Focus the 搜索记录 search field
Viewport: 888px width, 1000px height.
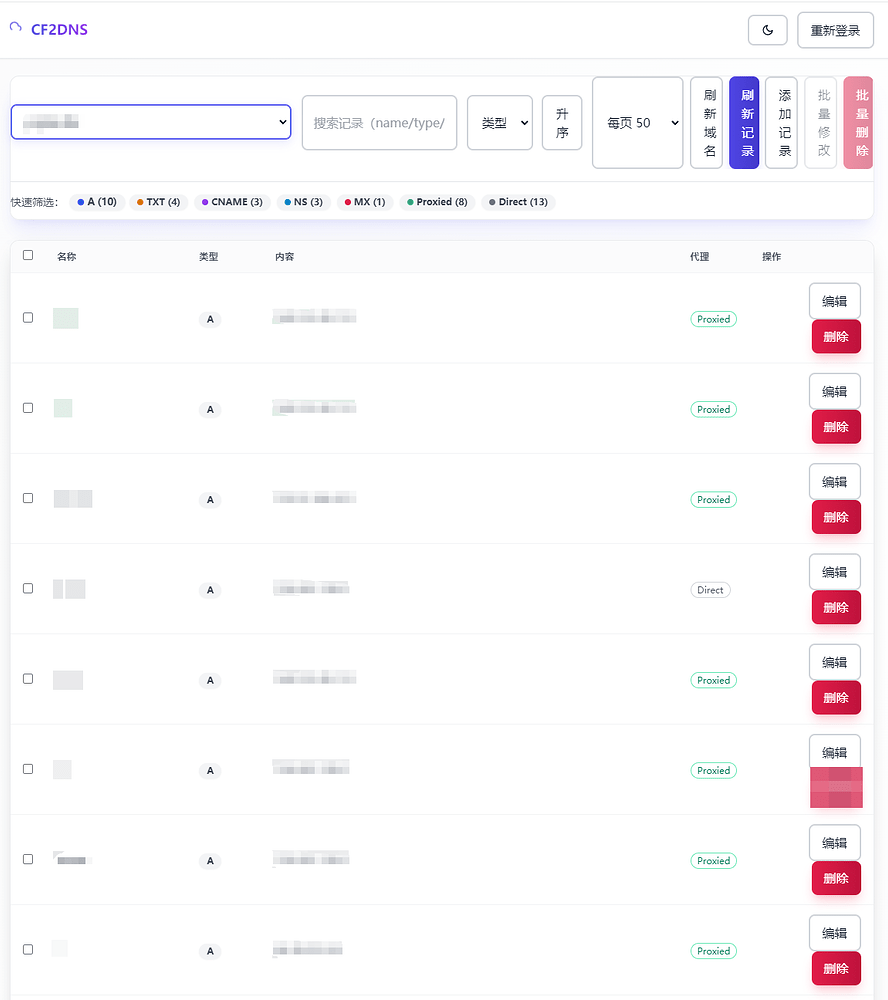click(x=380, y=122)
